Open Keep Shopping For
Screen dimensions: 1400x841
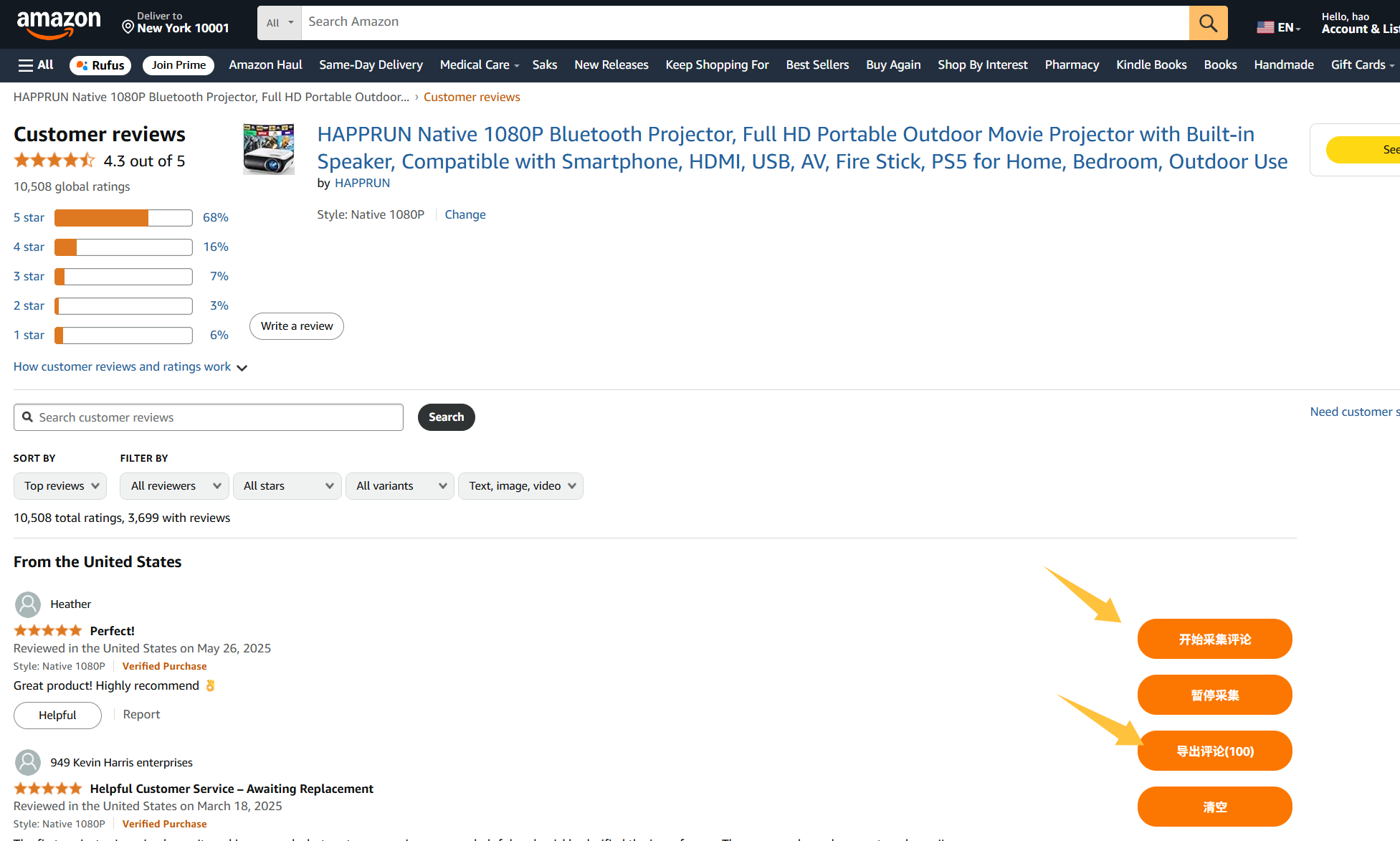tap(717, 65)
